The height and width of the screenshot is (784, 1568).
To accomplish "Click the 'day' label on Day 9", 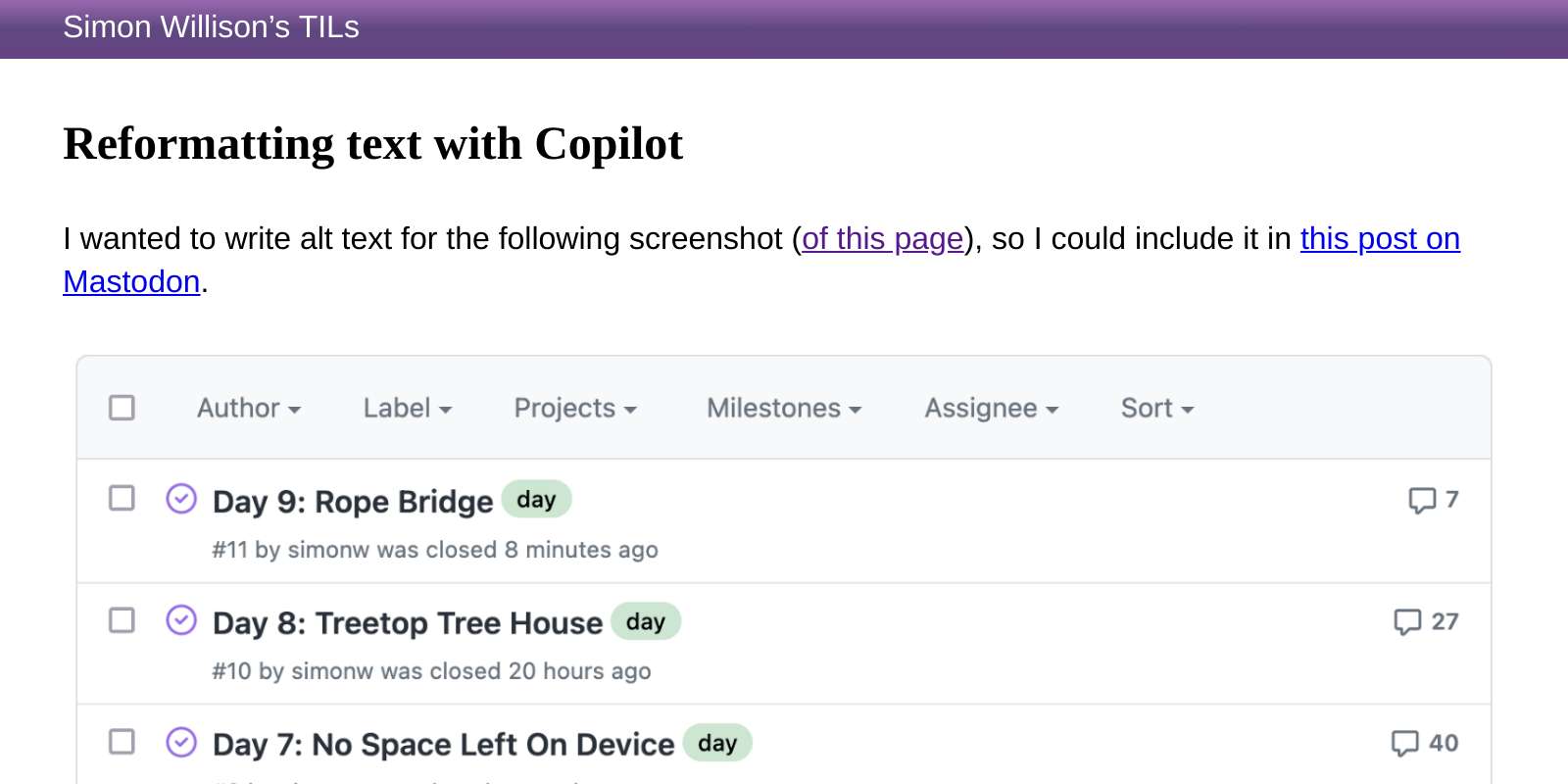I will click(536, 499).
